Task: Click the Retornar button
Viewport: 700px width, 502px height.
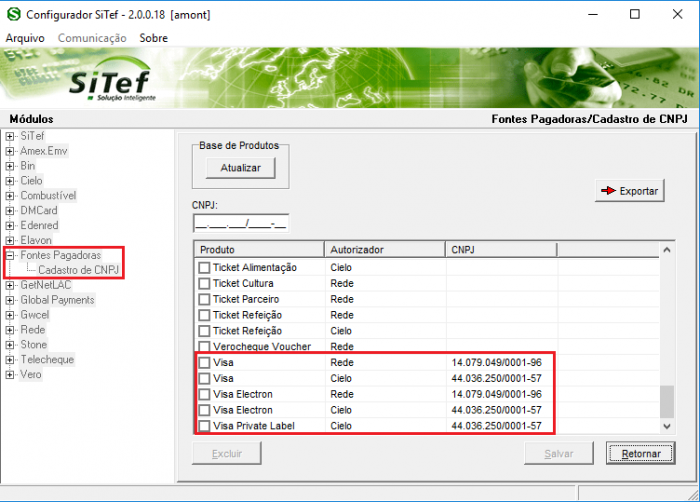Action: click(641, 453)
